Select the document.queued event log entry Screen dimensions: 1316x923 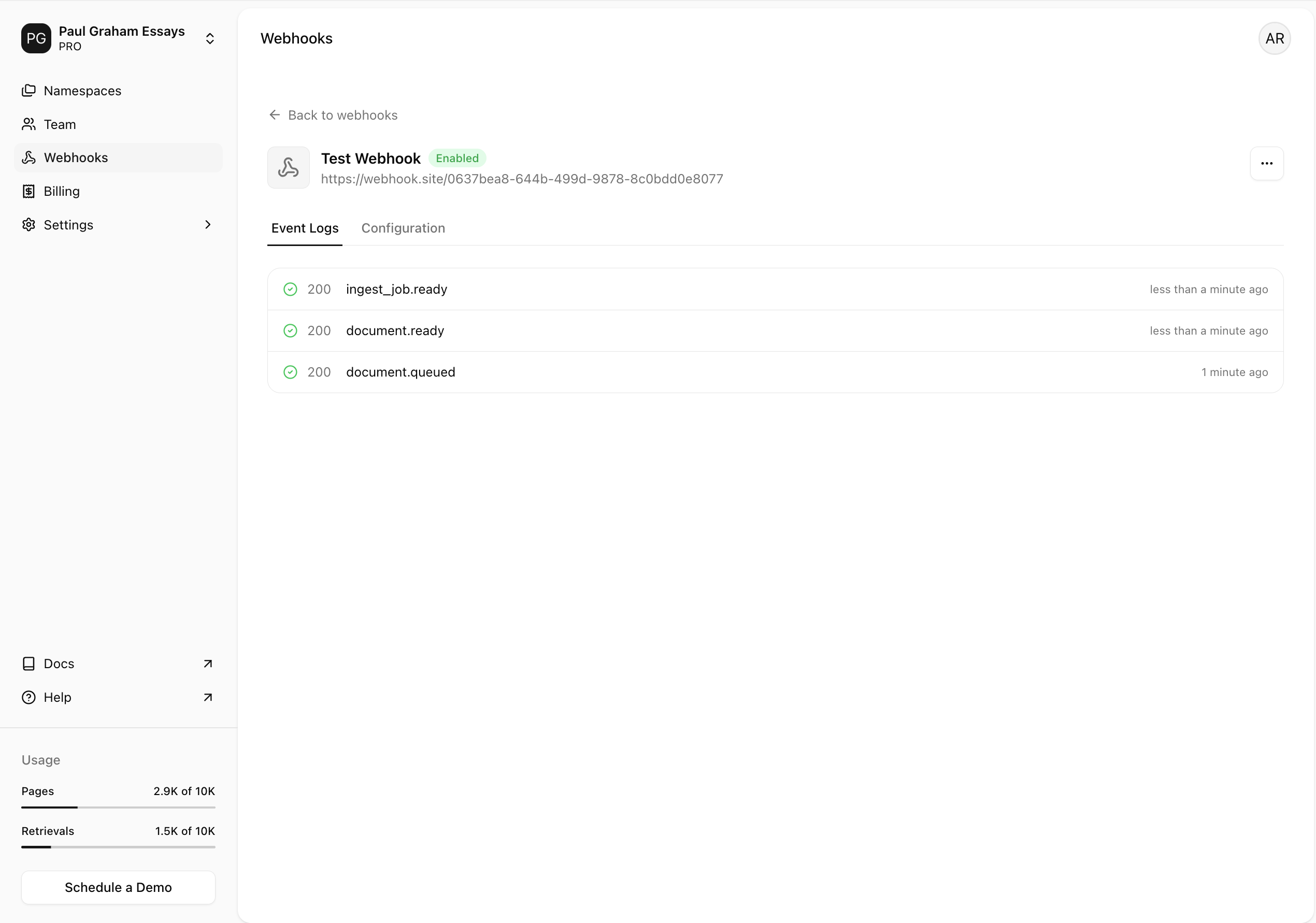(400, 372)
